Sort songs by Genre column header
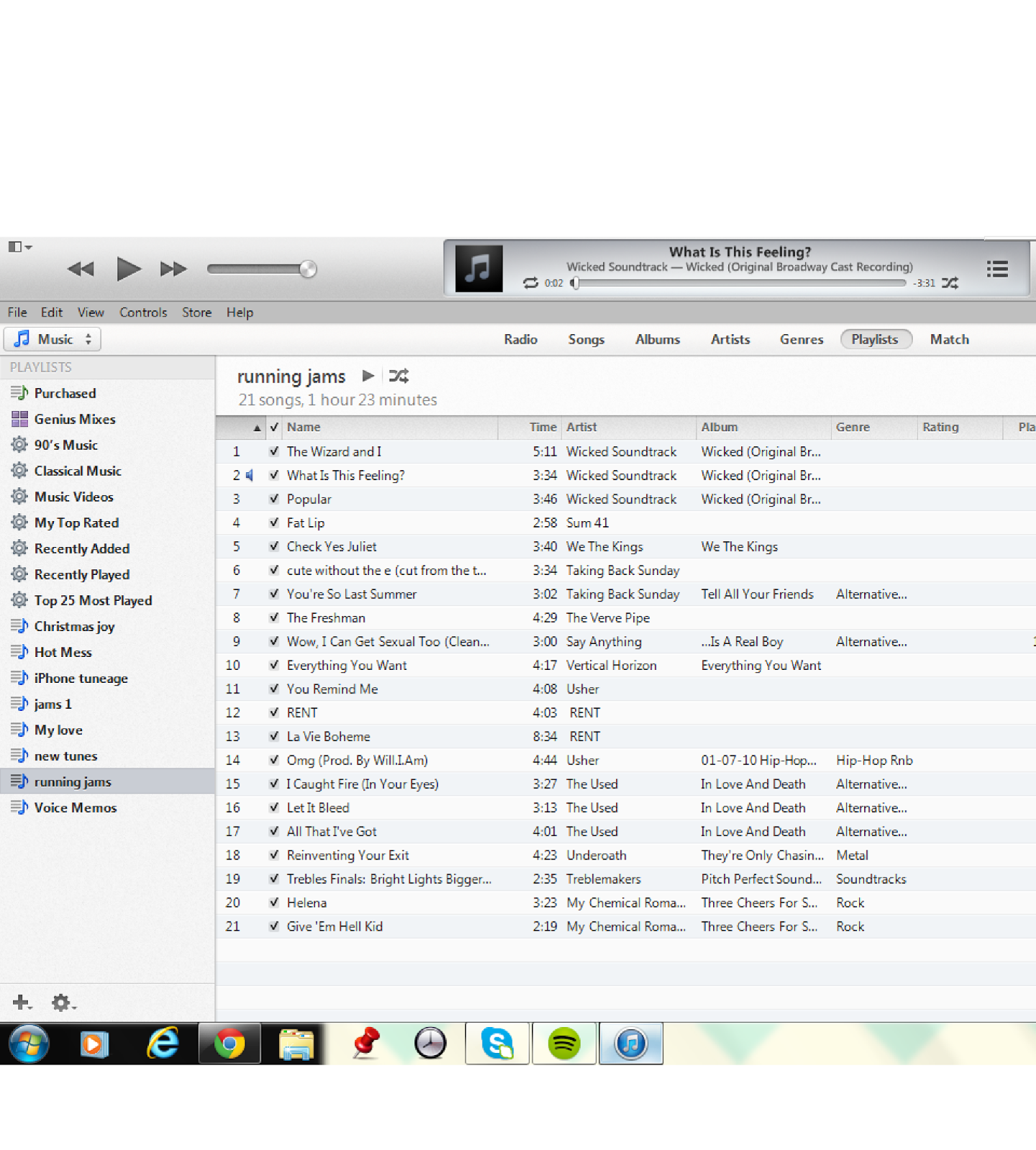Image resolution: width=1036 pixels, height=1150 pixels. [874, 427]
